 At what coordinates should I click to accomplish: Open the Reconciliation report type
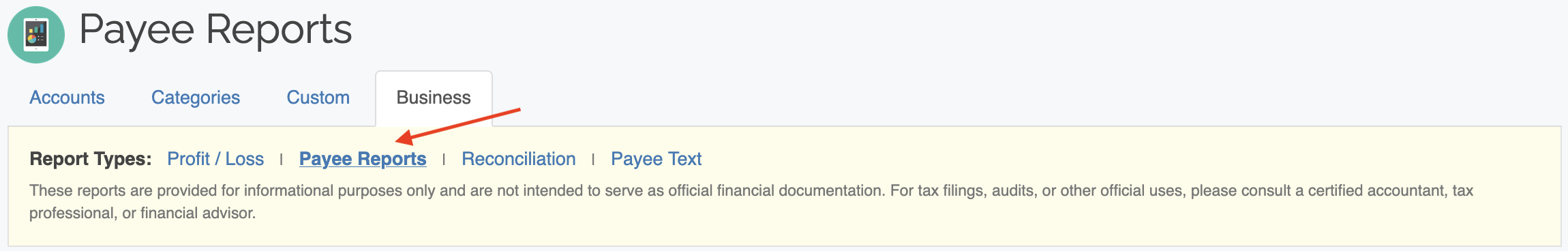(x=519, y=159)
